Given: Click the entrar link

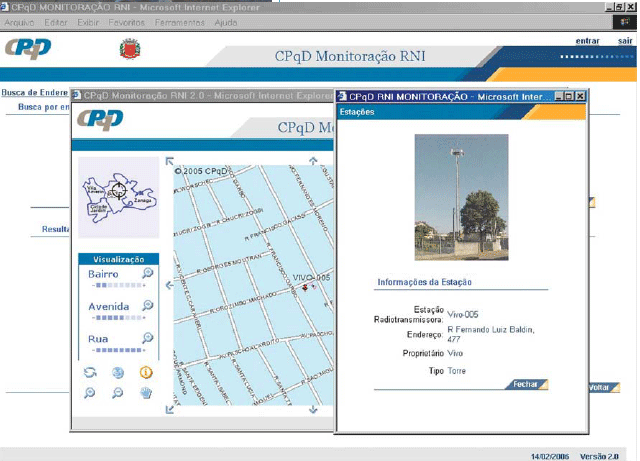Looking at the screenshot, I should point(587,41).
